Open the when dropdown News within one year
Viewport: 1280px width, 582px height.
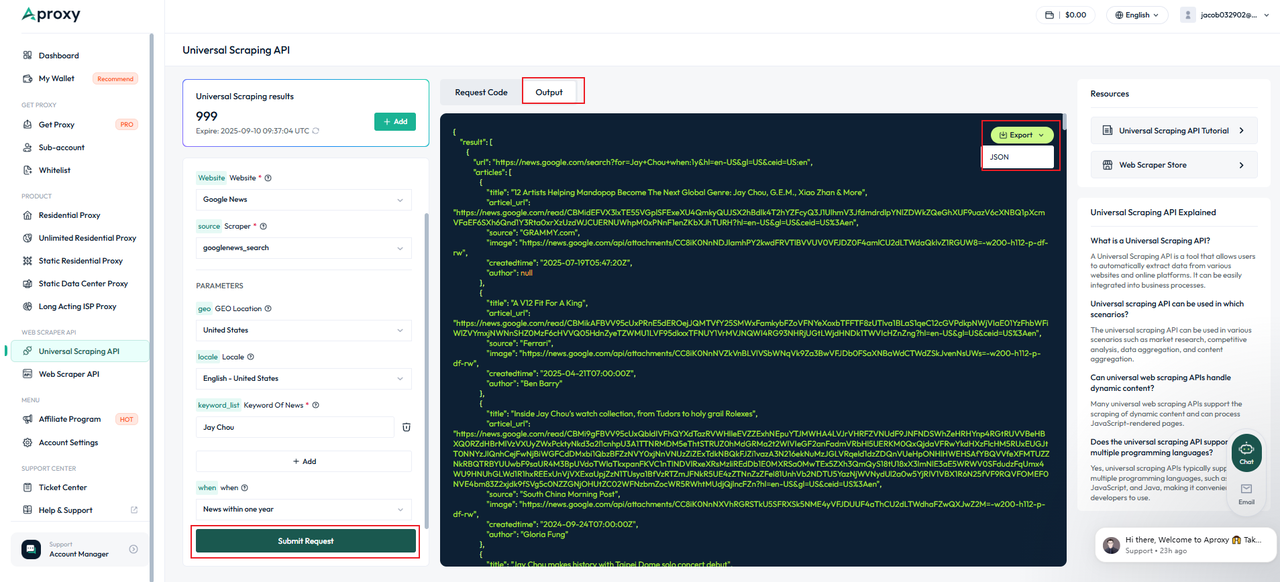(303, 509)
